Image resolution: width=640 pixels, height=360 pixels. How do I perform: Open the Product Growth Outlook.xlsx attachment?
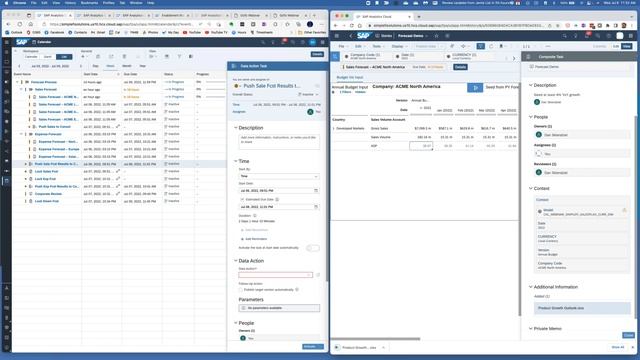coord(582,308)
